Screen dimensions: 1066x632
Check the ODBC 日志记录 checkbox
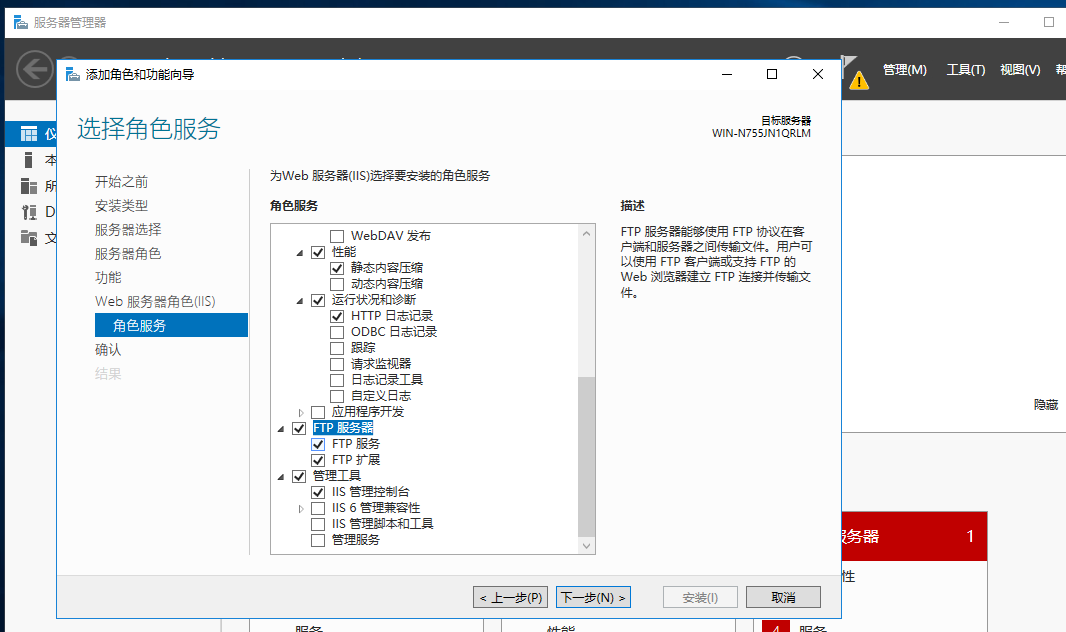point(337,332)
